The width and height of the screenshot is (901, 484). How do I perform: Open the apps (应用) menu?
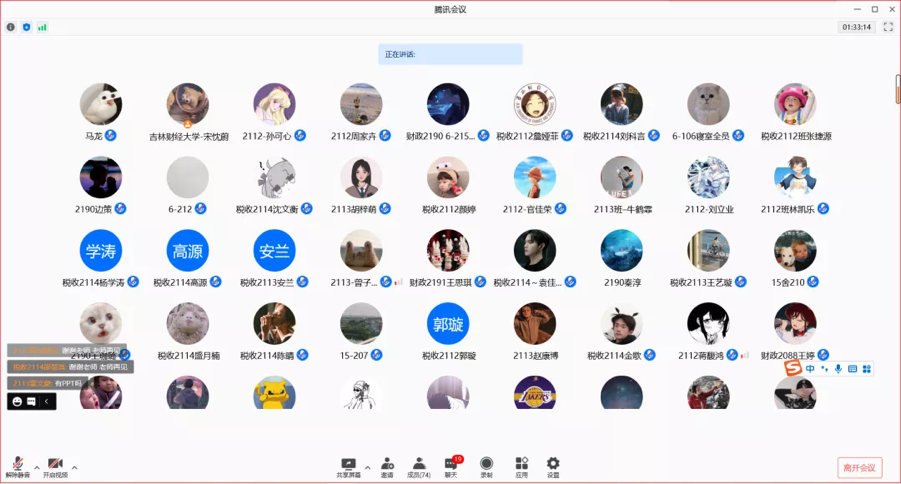(x=521, y=466)
